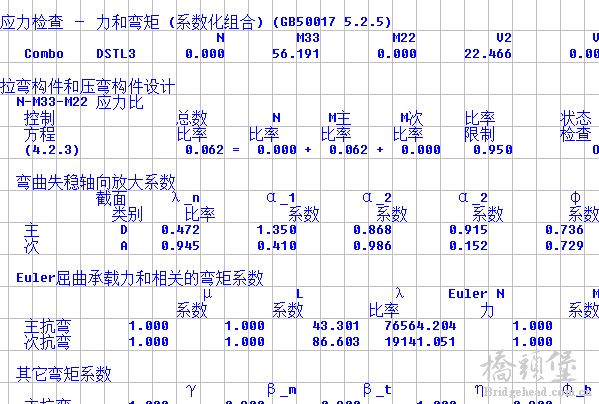Image resolution: width=599 pixels, height=404 pixels.
Task: Select the M33 value '56.191'
Action: [x=296, y=54]
